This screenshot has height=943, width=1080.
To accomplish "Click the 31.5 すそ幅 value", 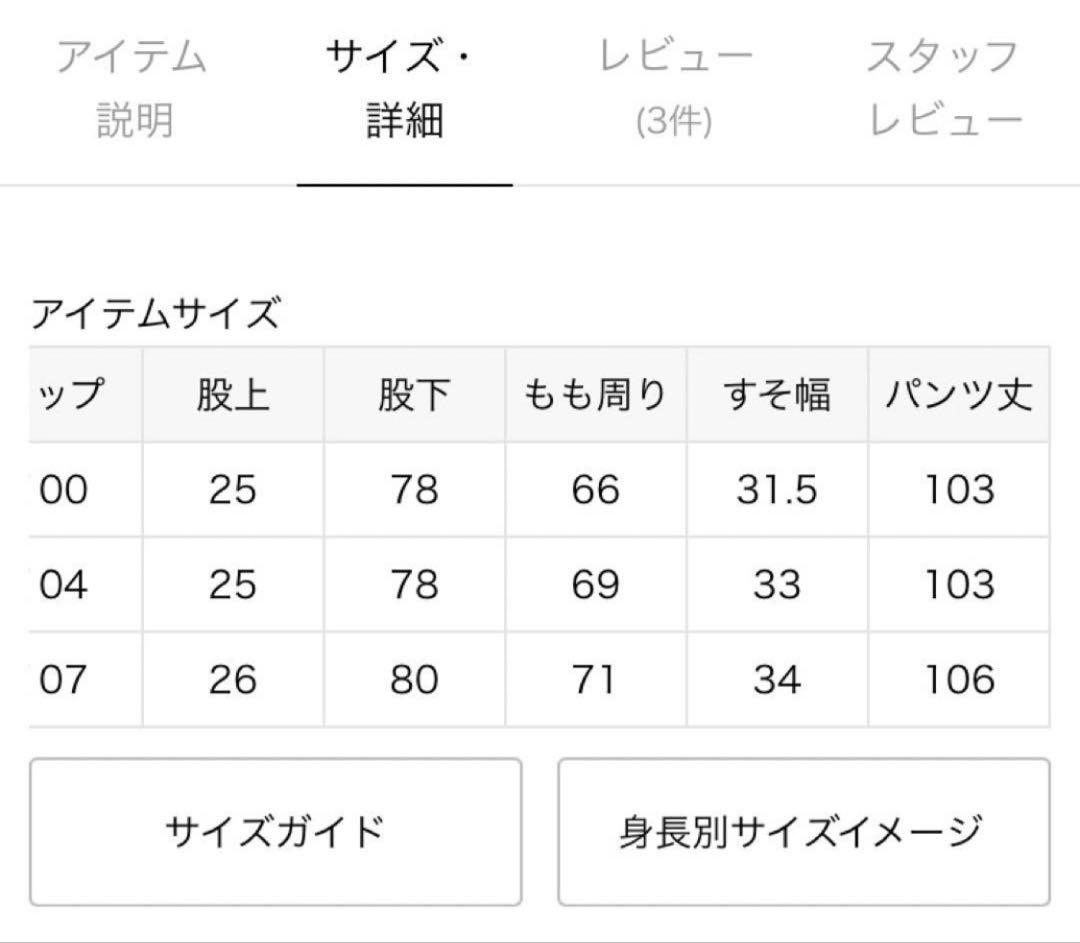I will (x=779, y=489).
